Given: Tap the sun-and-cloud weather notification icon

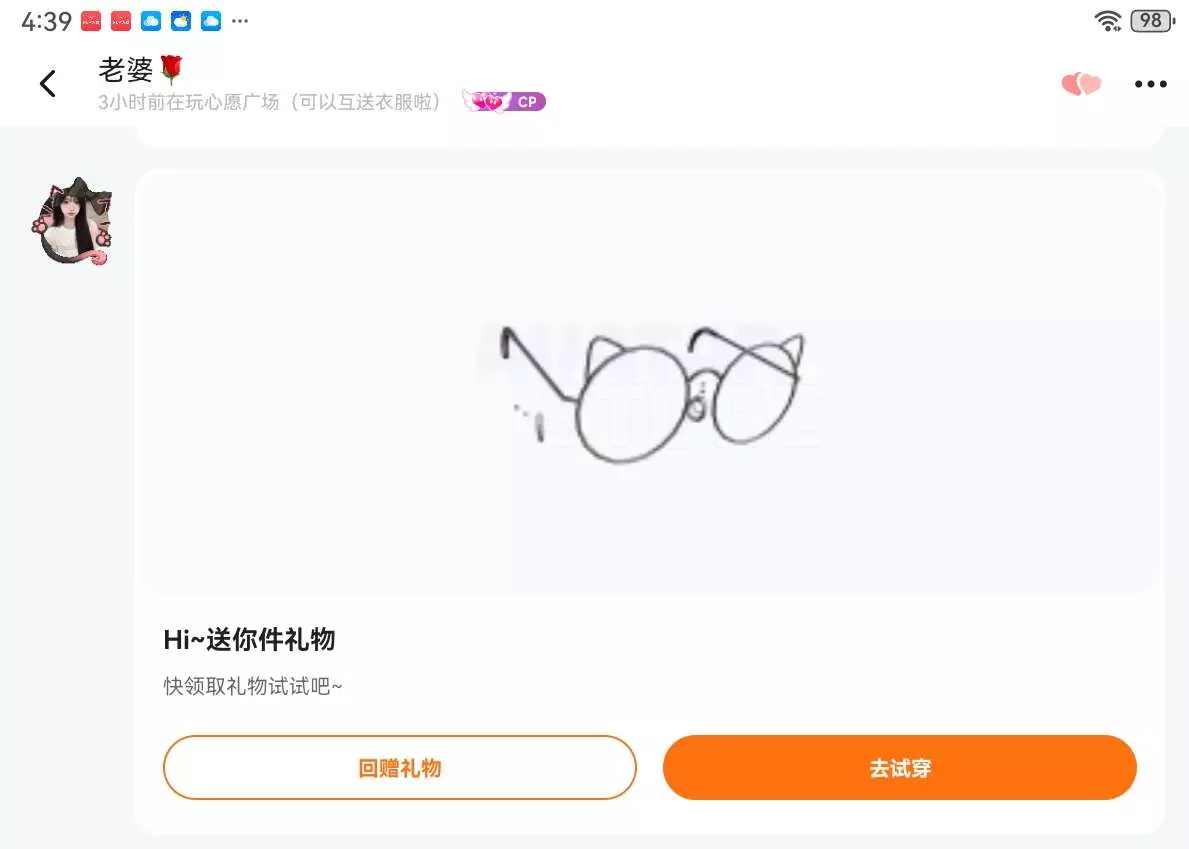Looking at the screenshot, I should (x=181, y=21).
